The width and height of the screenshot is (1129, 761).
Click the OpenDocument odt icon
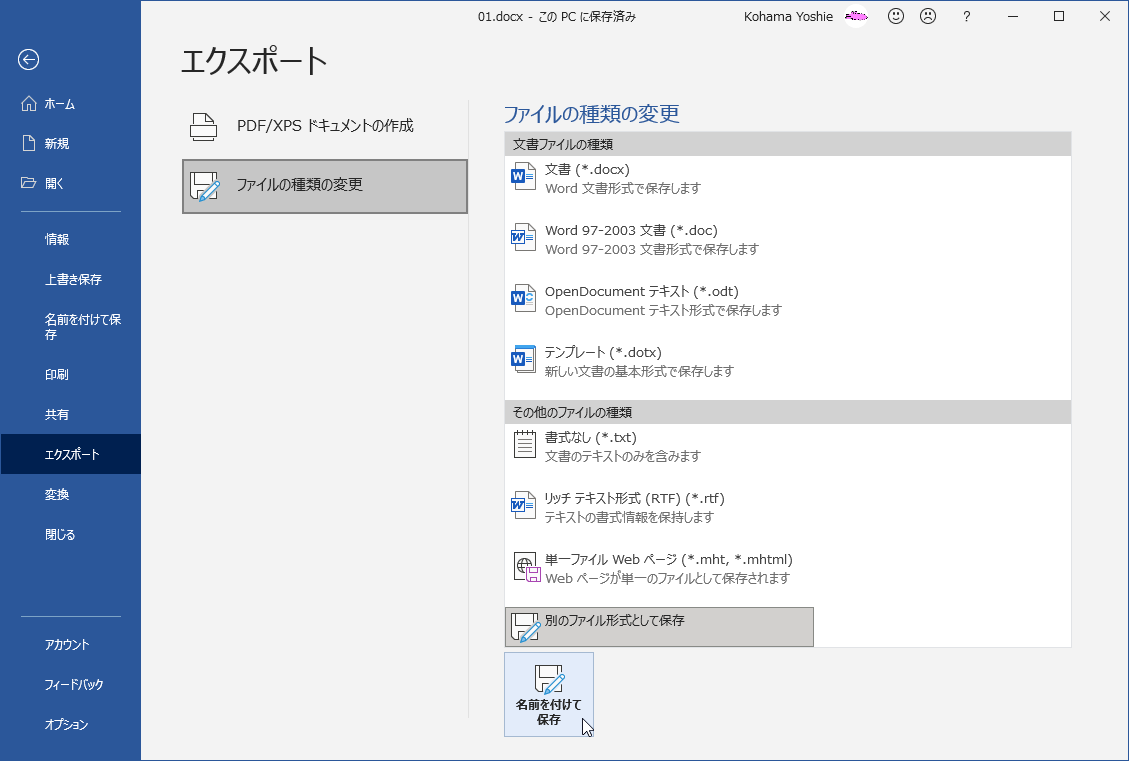click(x=523, y=298)
